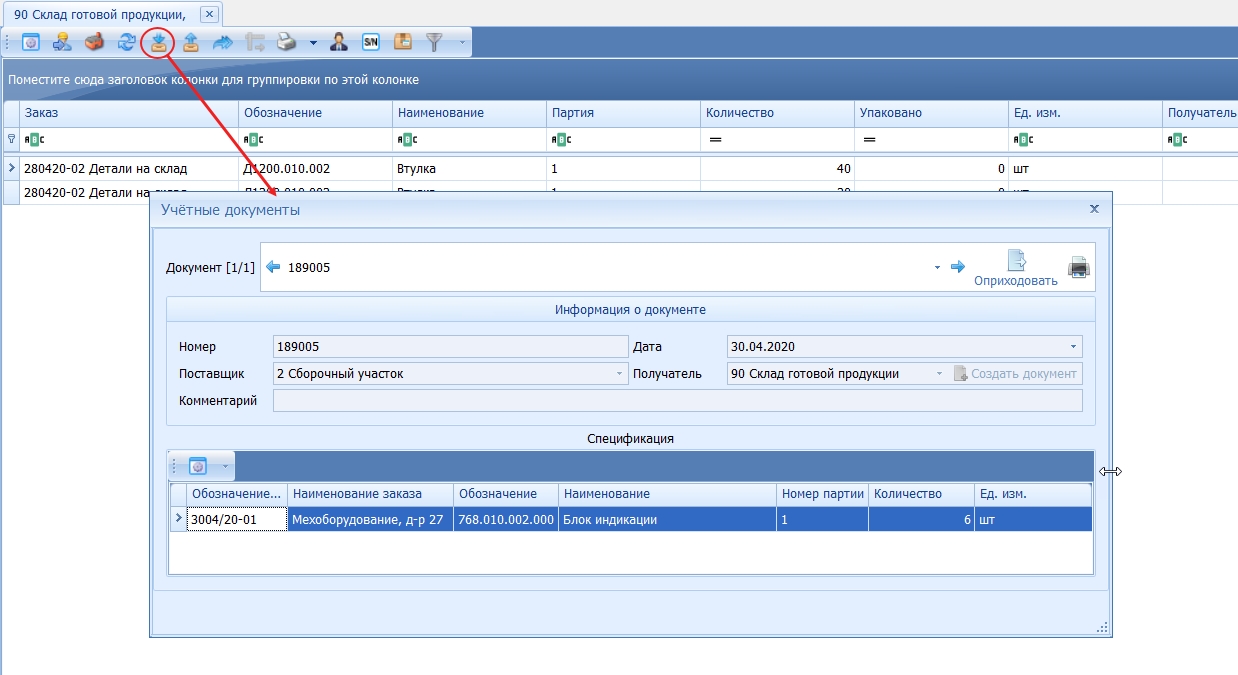This screenshot has height=675, width=1238.
Task: Click into the Комментарий text field
Action: (676, 401)
